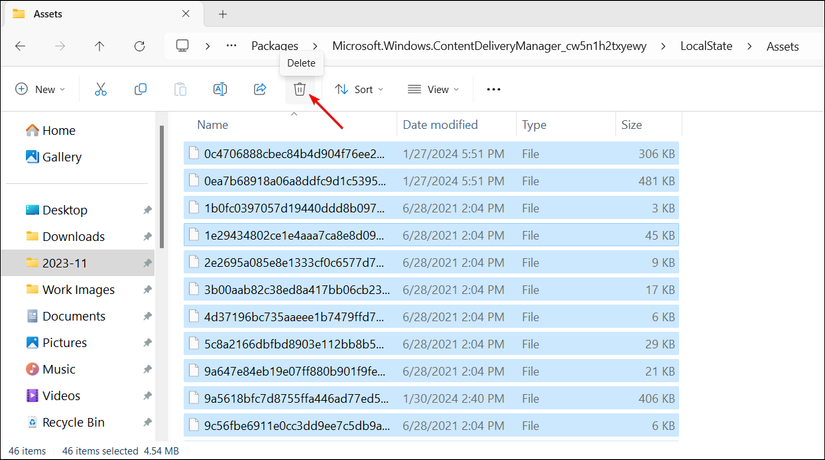Image resolution: width=825 pixels, height=460 pixels.
Task: Open Pictures in sidebar
Action: pos(64,343)
